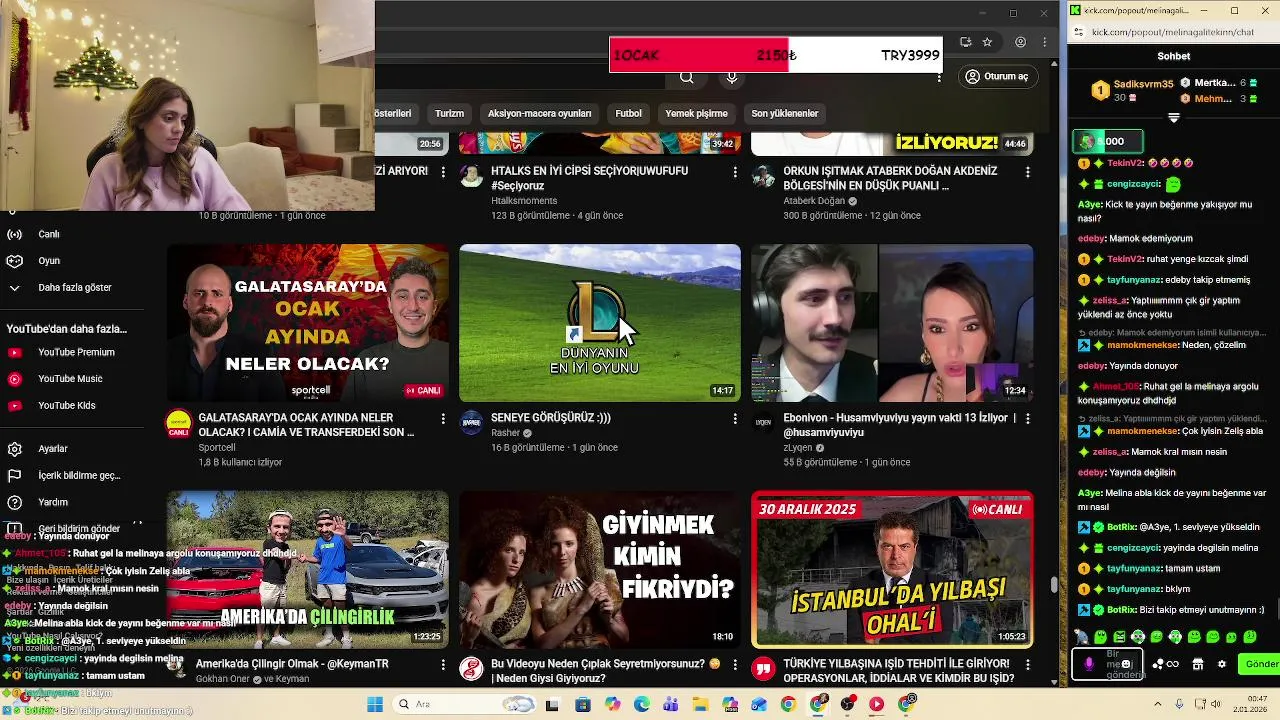Open options menu for Türkiye Yılbaşına IŞİD video
Screen dimensions: 1280x720
(x=1027, y=665)
